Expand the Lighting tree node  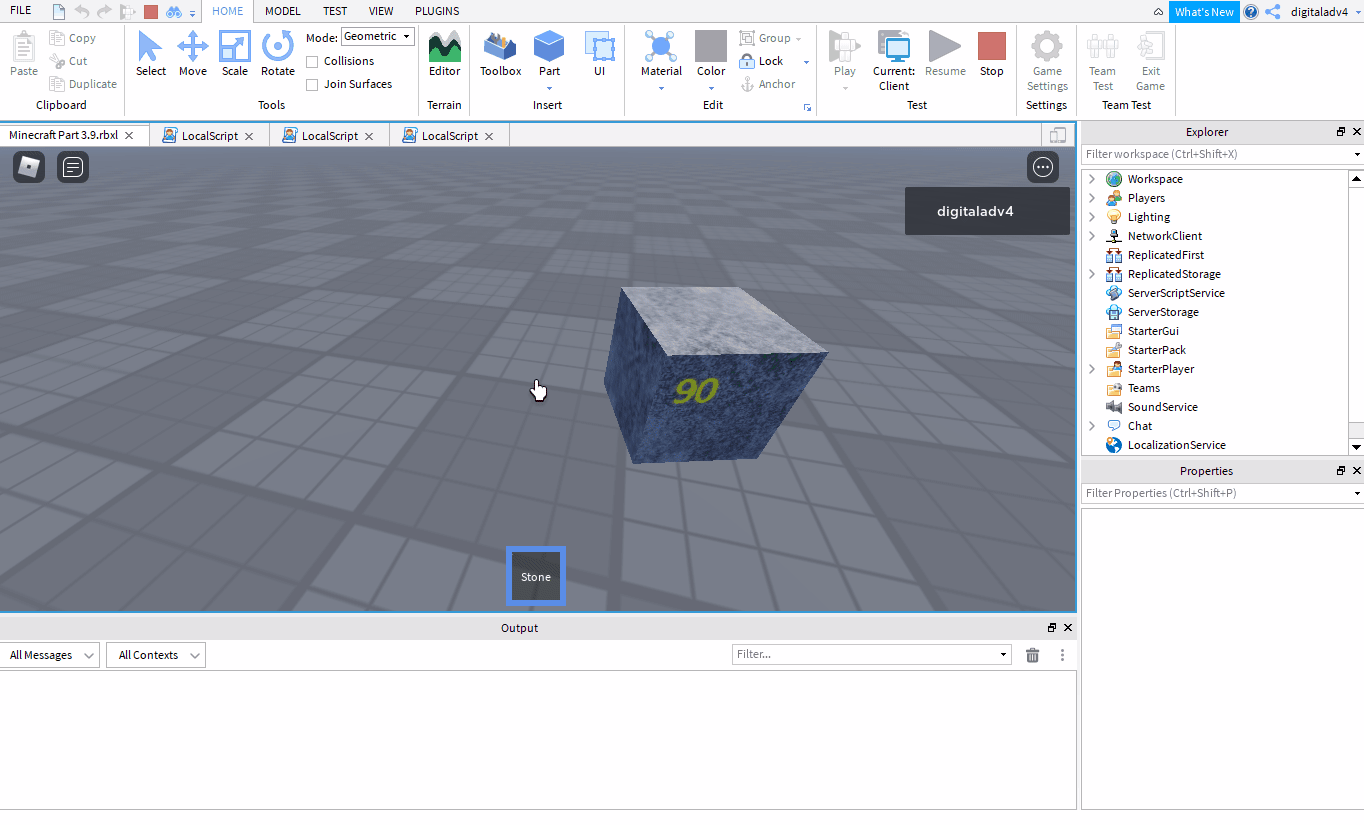click(x=1092, y=217)
